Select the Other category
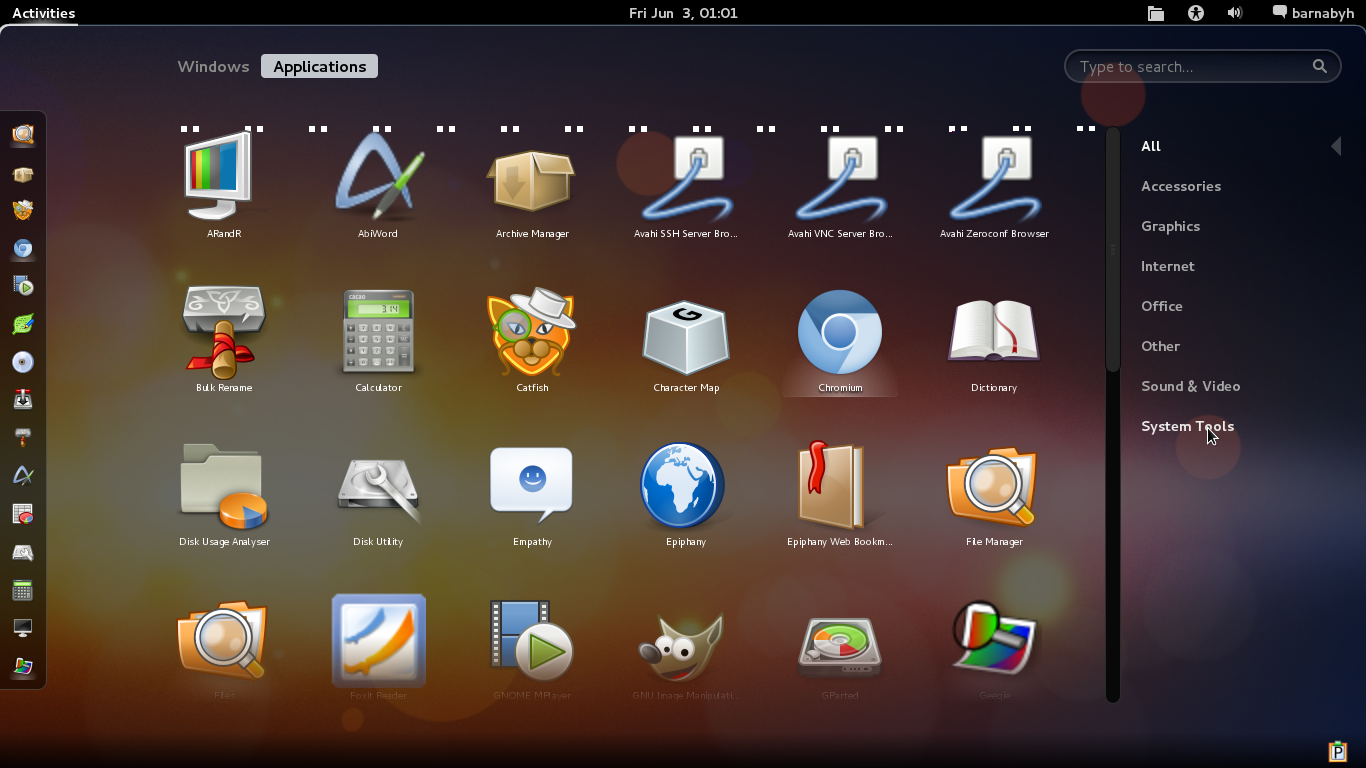The width and height of the screenshot is (1366, 768). tap(1161, 346)
